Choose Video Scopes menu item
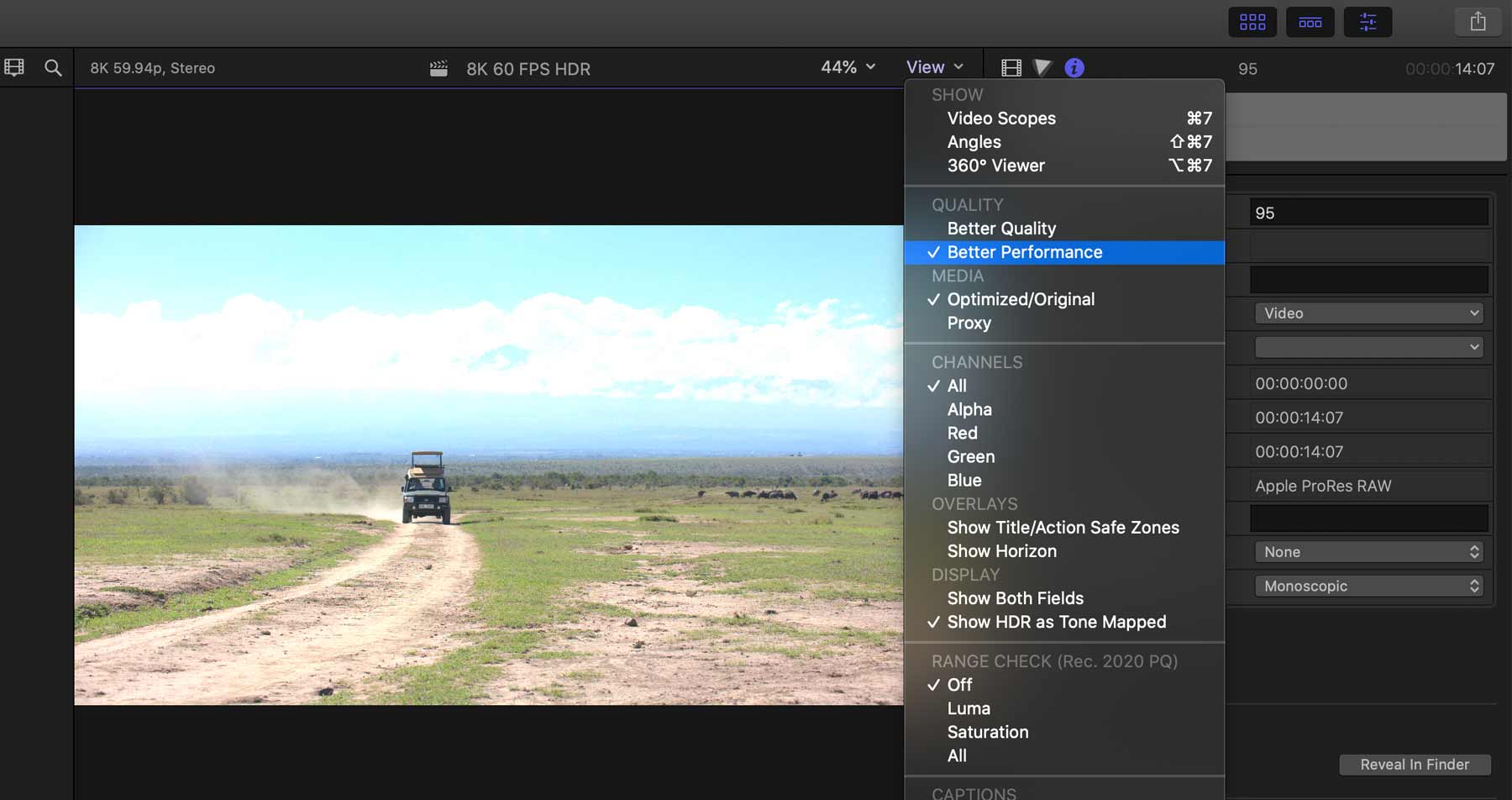Screen dimensions: 1512x800 [1064, 118]
